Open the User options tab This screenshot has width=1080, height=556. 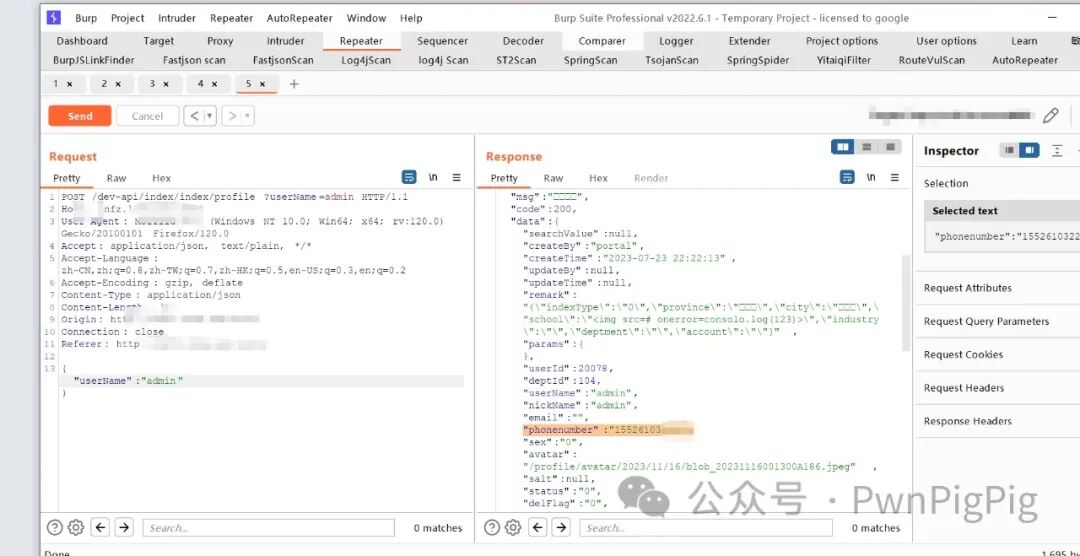(x=946, y=41)
